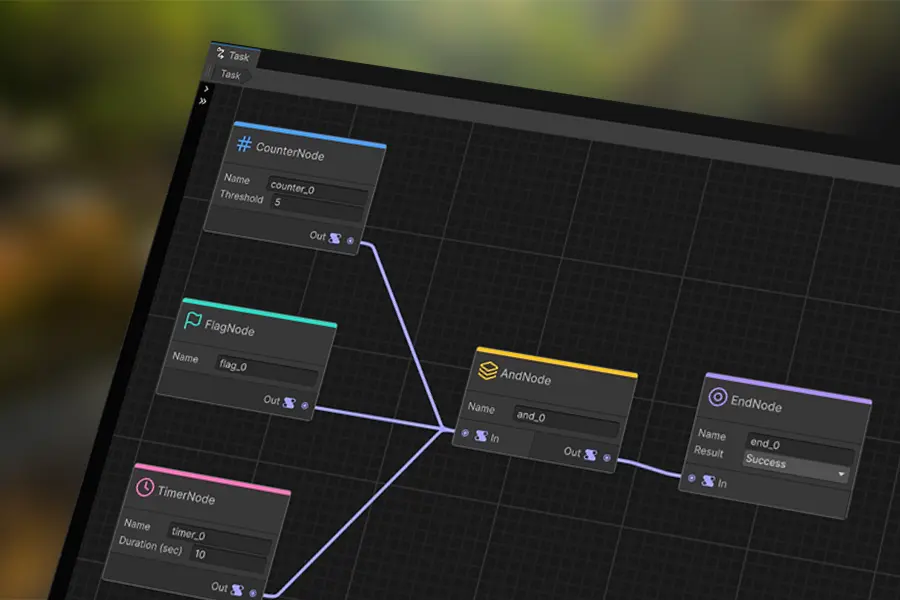This screenshot has width=900, height=600.
Task: Expand the single chevron side panel toggle
Action: pyautogui.click(x=206, y=89)
